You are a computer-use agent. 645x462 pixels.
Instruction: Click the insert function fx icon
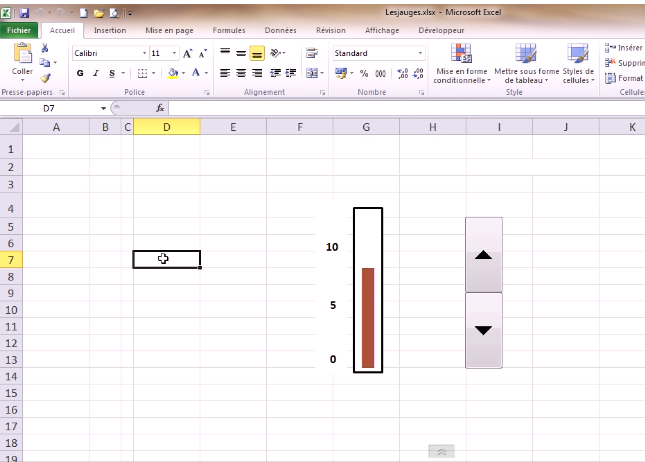click(159, 108)
